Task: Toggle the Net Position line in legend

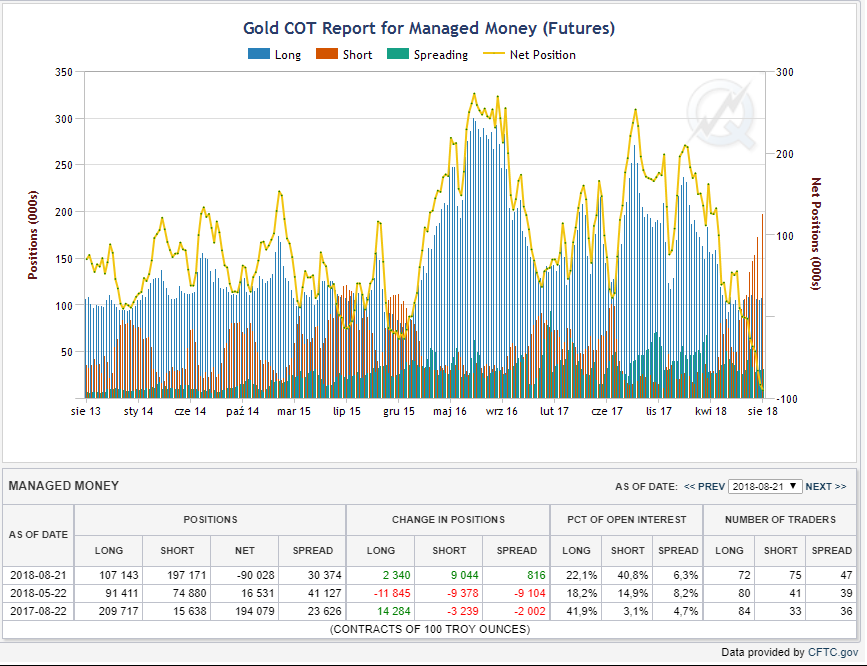Action: pos(529,55)
